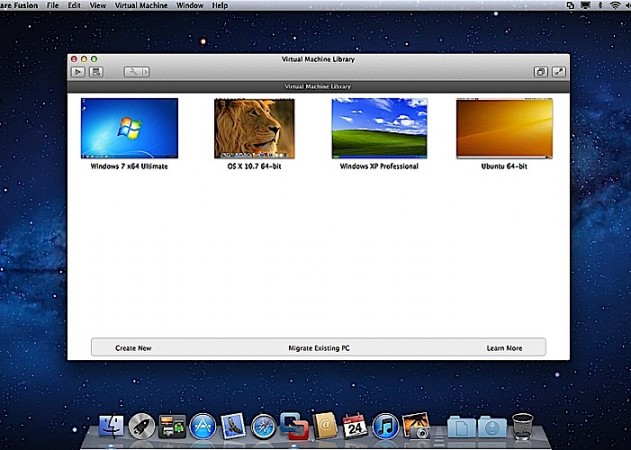
Task: Enter full screen using the arrows icon
Action: 558,72
